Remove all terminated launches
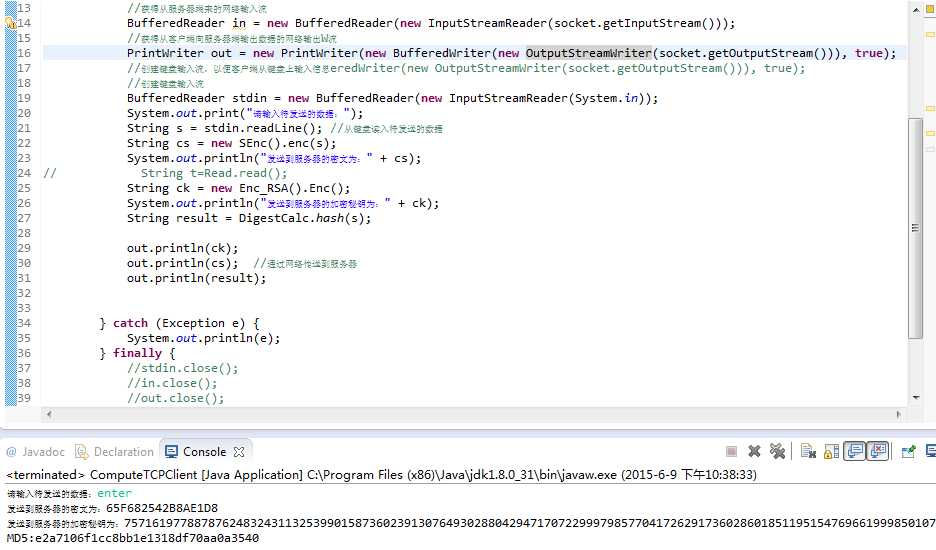Viewport: 936px width, 550px height. [x=777, y=451]
